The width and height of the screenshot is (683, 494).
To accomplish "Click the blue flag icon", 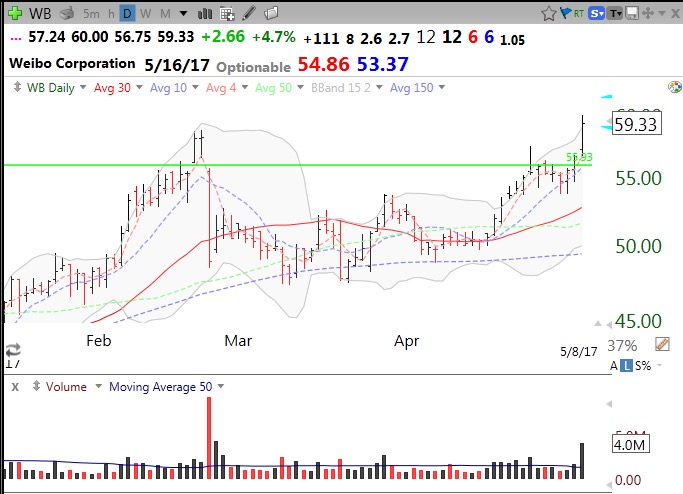I will (565, 13).
